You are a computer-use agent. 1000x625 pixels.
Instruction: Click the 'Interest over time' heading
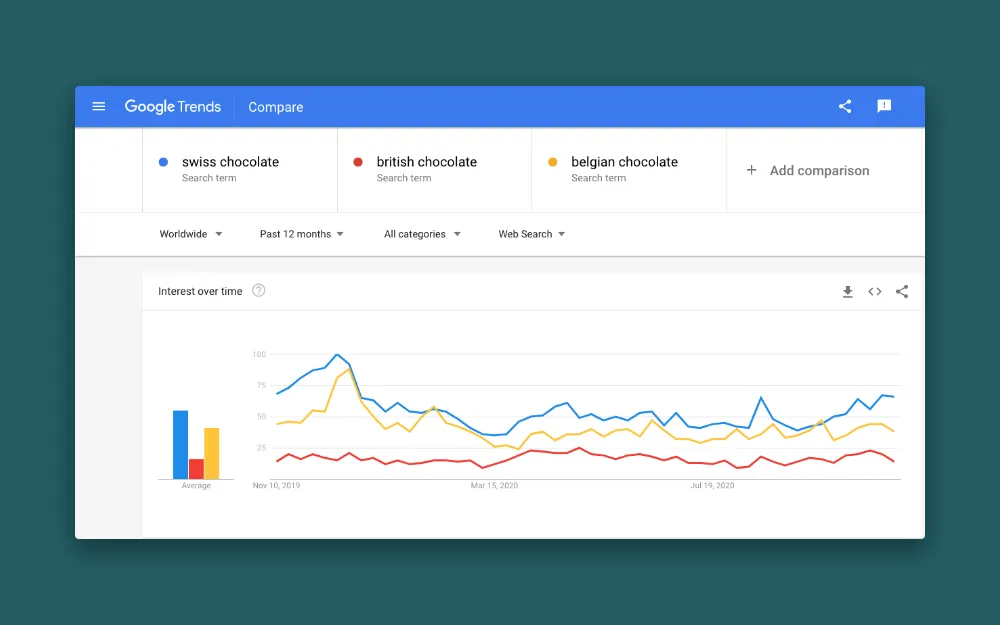point(200,291)
